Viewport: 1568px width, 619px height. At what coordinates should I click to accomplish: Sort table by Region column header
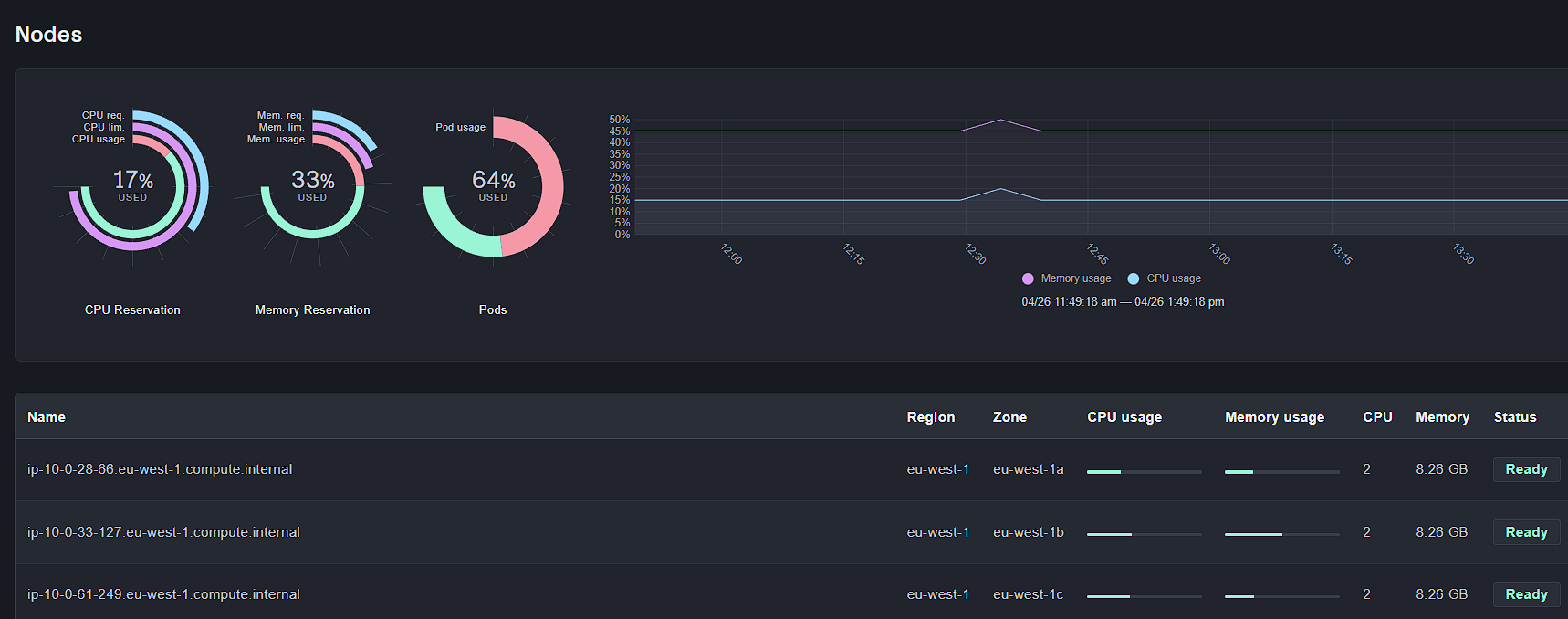tap(930, 417)
